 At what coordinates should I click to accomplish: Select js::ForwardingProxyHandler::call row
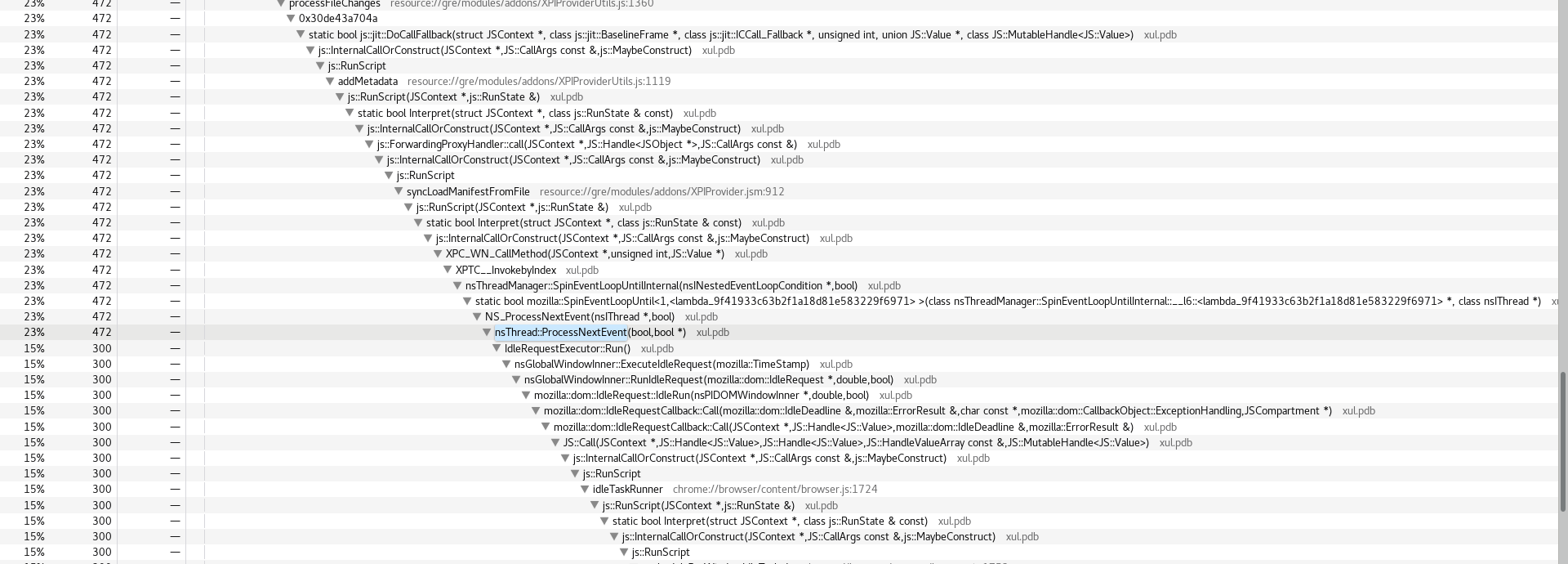click(778, 144)
